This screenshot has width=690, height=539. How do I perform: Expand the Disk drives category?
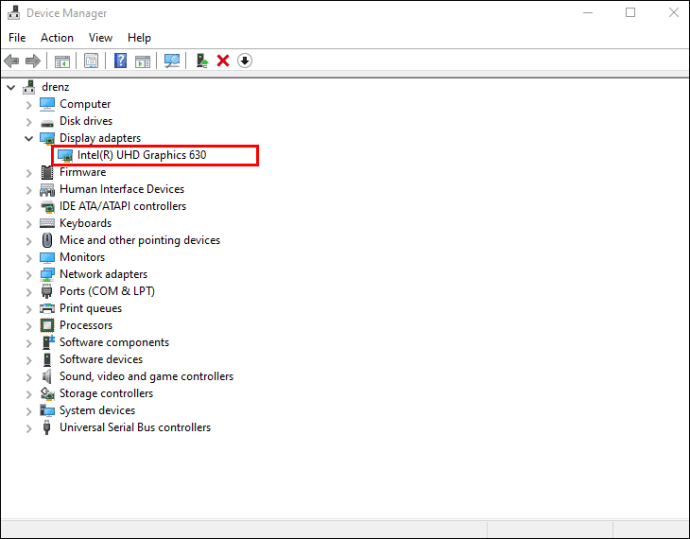click(29, 122)
